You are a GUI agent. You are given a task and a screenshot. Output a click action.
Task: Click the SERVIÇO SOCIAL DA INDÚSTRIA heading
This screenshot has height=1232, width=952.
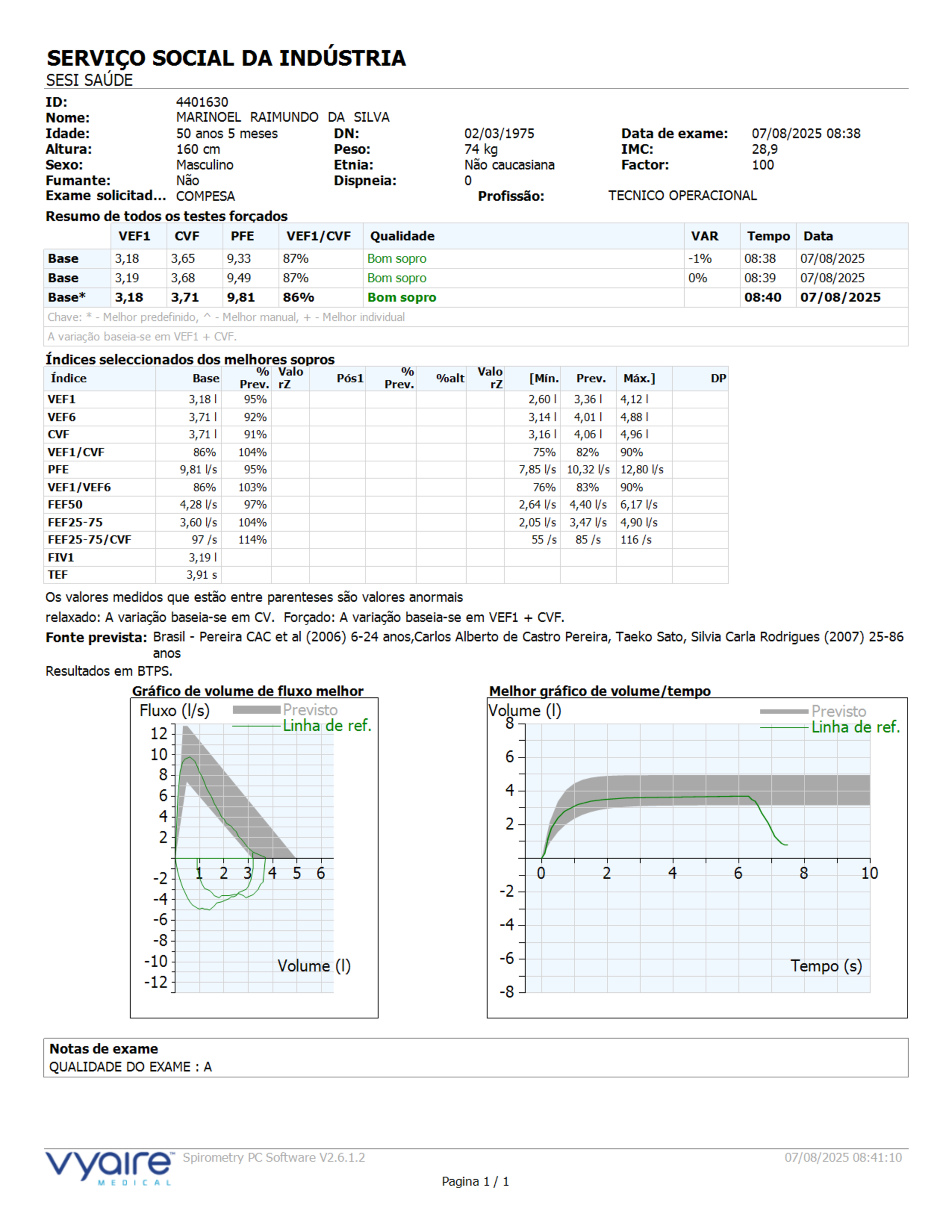(x=226, y=58)
